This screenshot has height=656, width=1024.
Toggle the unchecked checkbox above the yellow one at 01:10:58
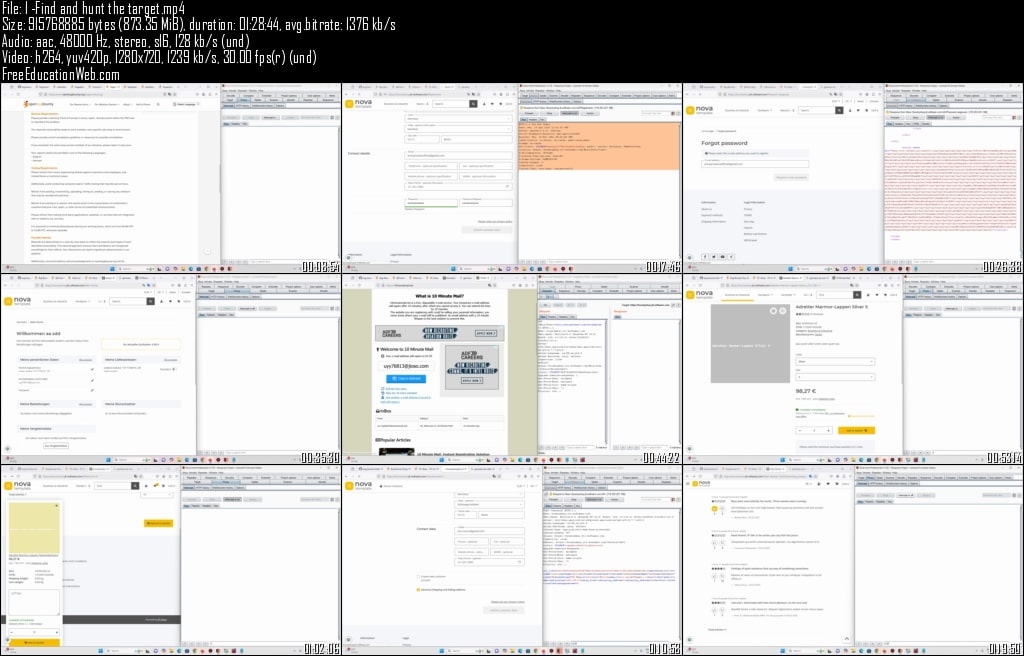419,576
